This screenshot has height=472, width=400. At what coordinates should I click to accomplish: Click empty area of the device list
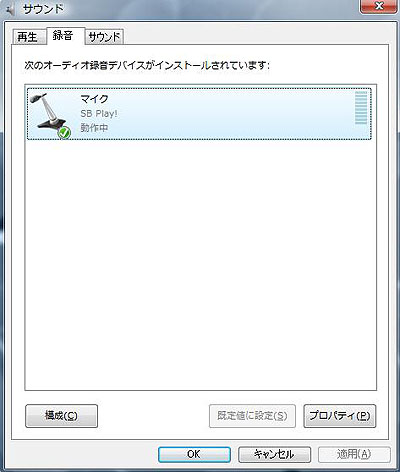(x=200, y=263)
